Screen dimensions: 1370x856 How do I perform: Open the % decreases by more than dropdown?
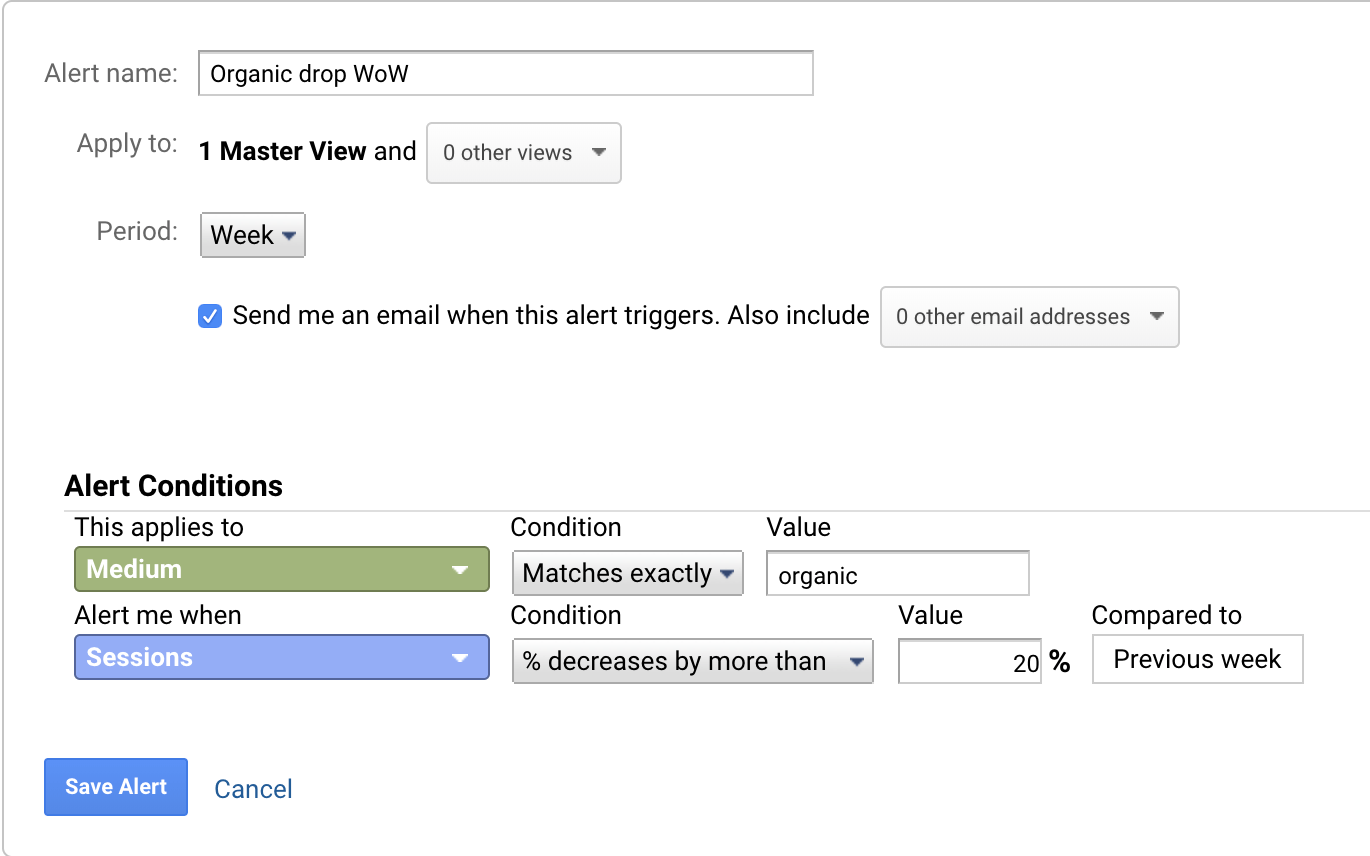(x=690, y=661)
